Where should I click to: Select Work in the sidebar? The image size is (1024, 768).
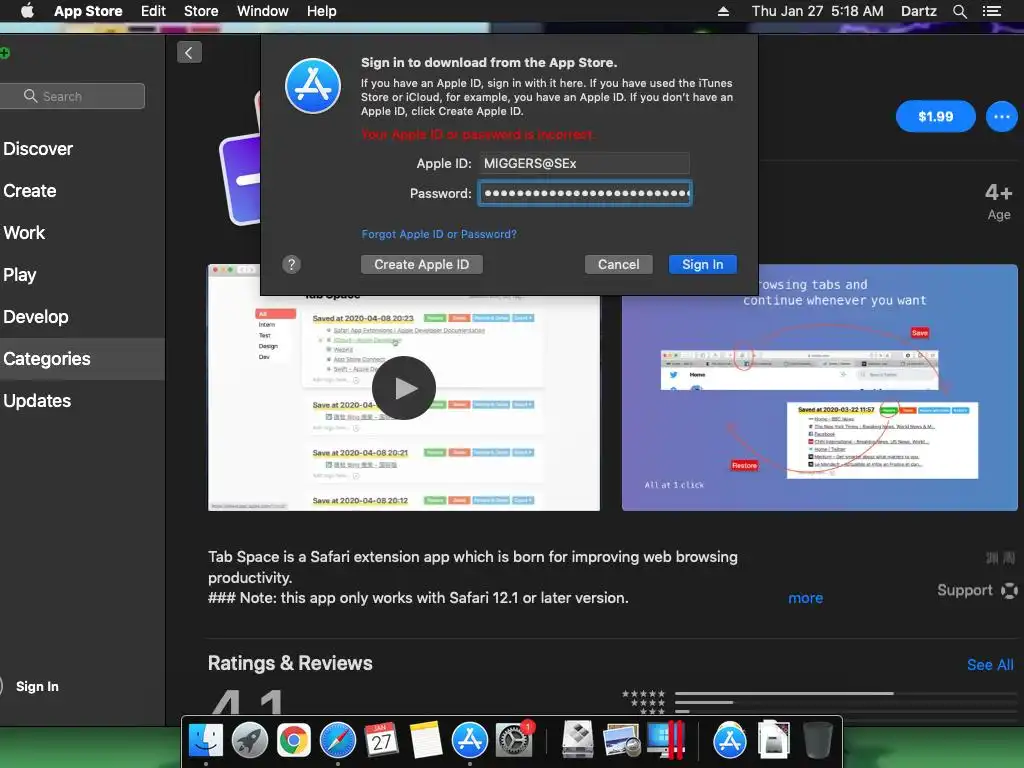coord(24,232)
